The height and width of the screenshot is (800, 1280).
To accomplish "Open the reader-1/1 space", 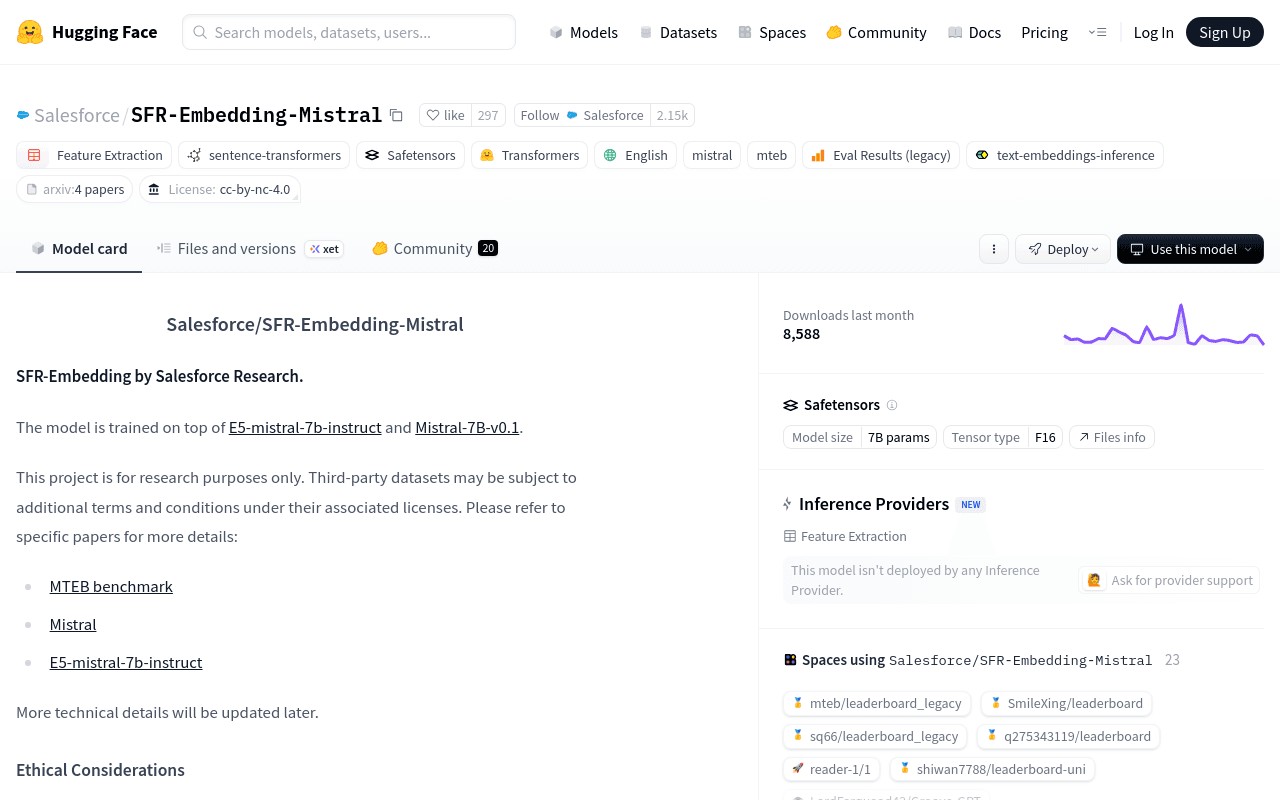I will coord(832,769).
